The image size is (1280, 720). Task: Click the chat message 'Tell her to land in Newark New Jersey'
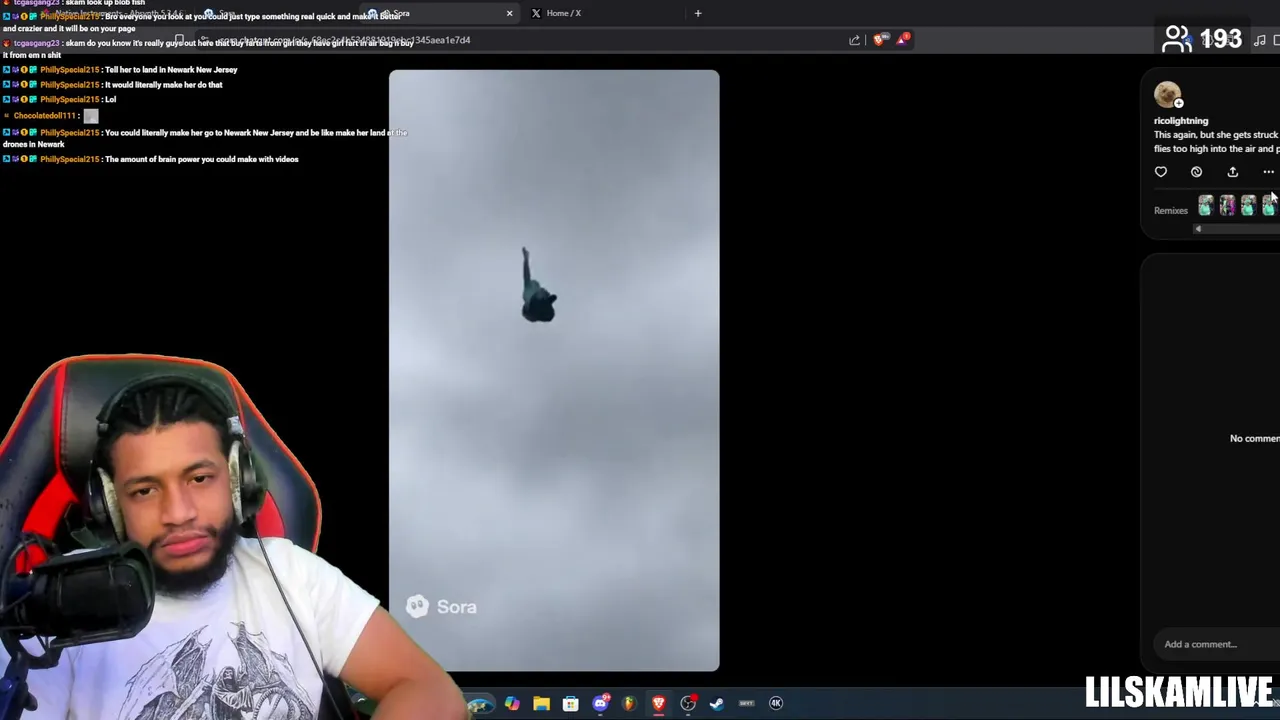click(x=171, y=70)
